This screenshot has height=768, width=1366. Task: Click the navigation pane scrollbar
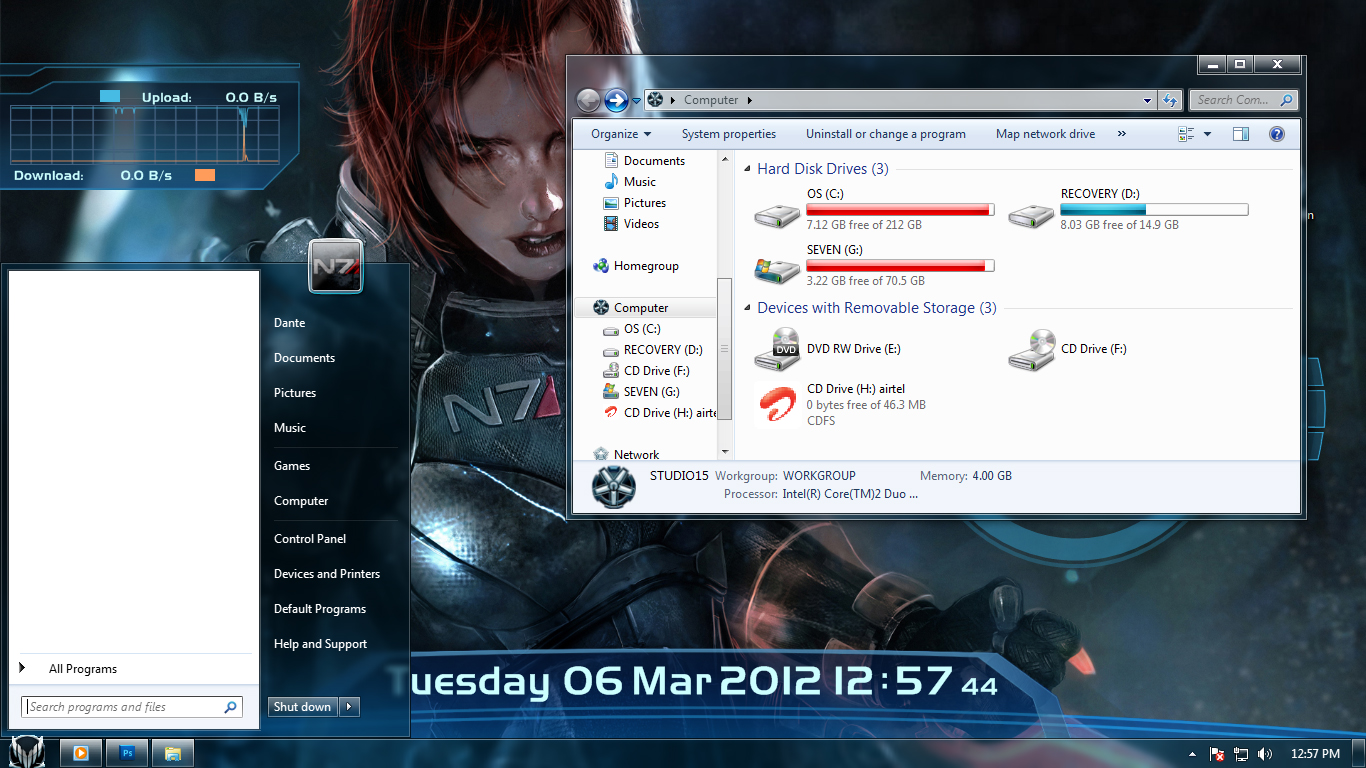pyautogui.click(x=725, y=349)
